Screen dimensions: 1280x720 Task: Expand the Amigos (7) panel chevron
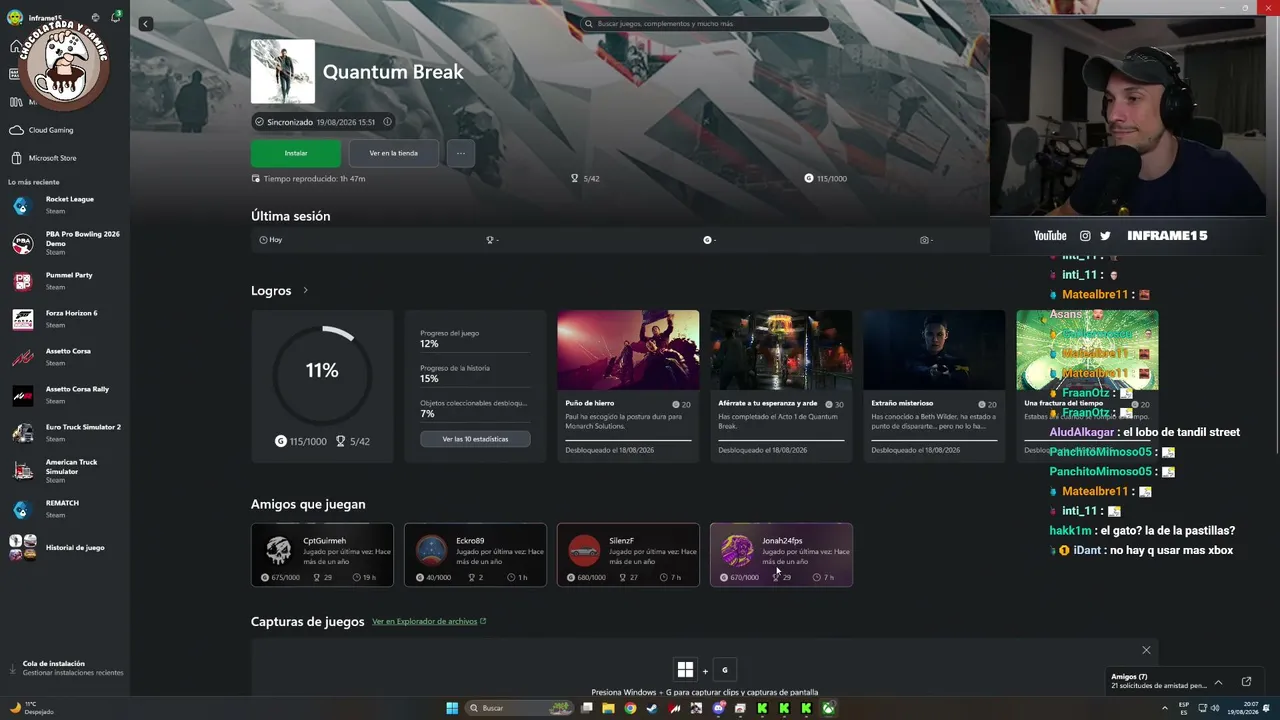(1218, 682)
